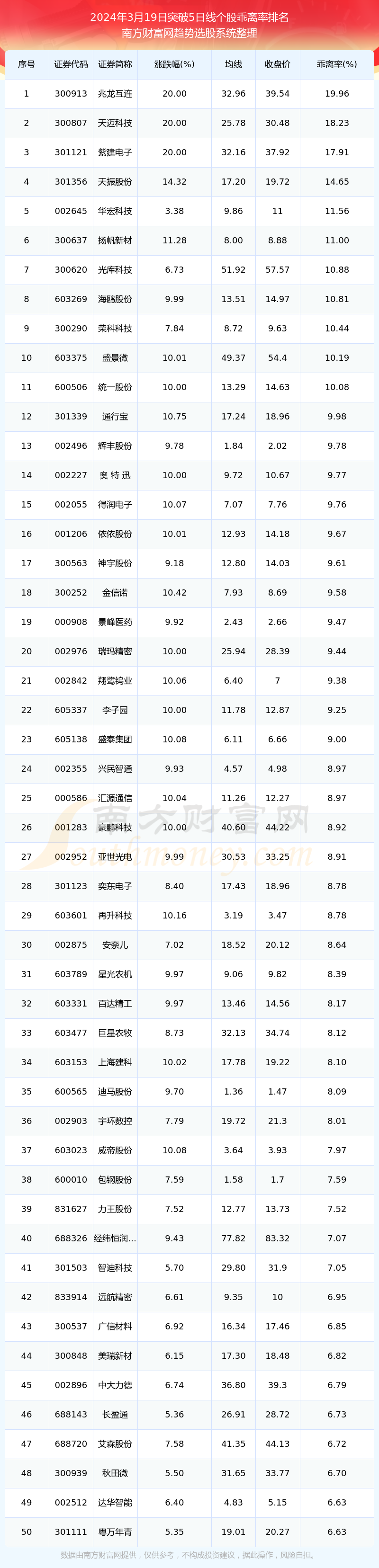Image resolution: width=379 pixels, height=1568 pixels.
Task: Select 美瑞新材 stock name
Action: tap(115, 1355)
